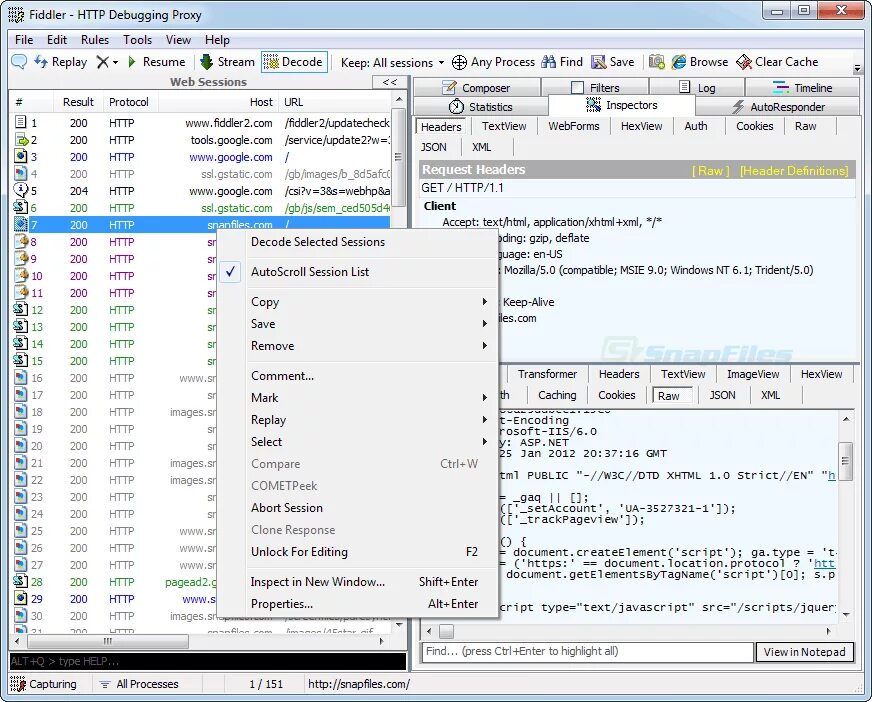The width and height of the screenshot is (872, 702).
Task: Click session 6 script icon
Action: [x=21, y=207]
